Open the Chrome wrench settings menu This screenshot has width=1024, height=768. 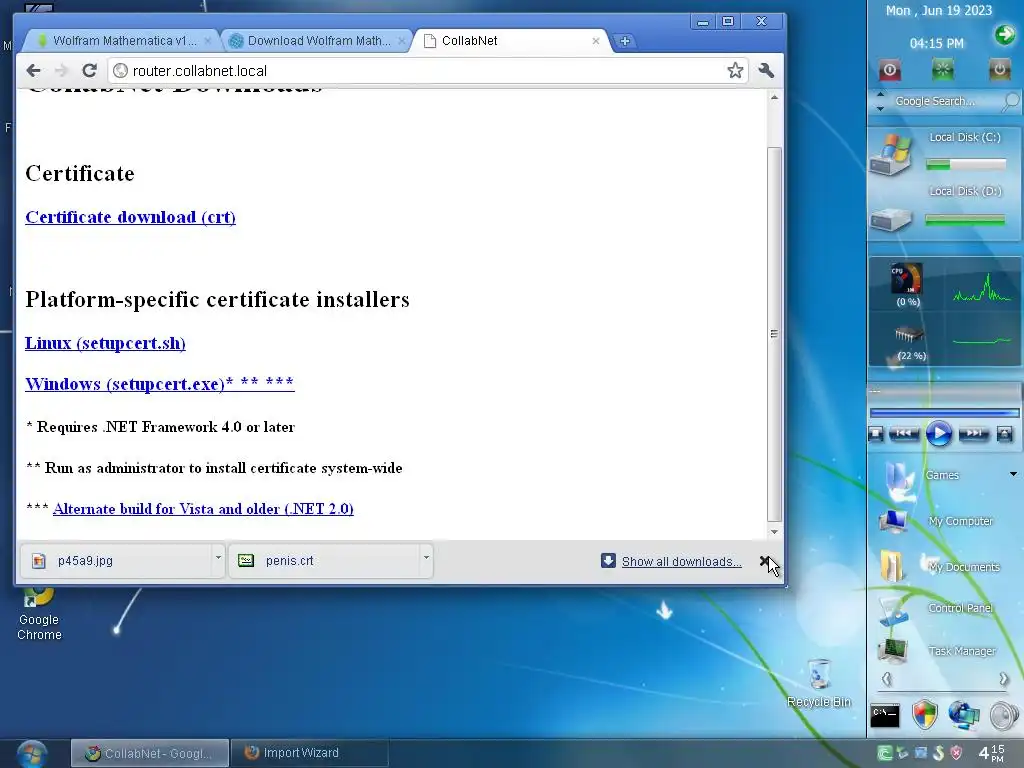(x=766, y=71)
